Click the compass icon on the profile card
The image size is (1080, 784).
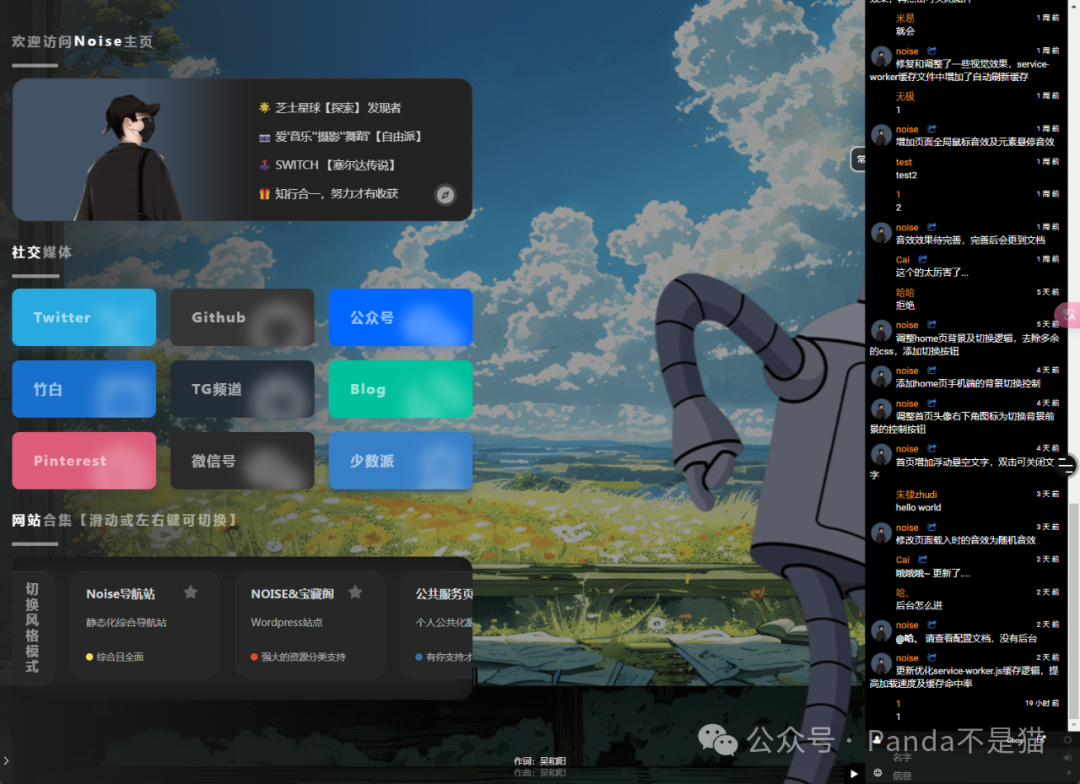click(446, 195)
